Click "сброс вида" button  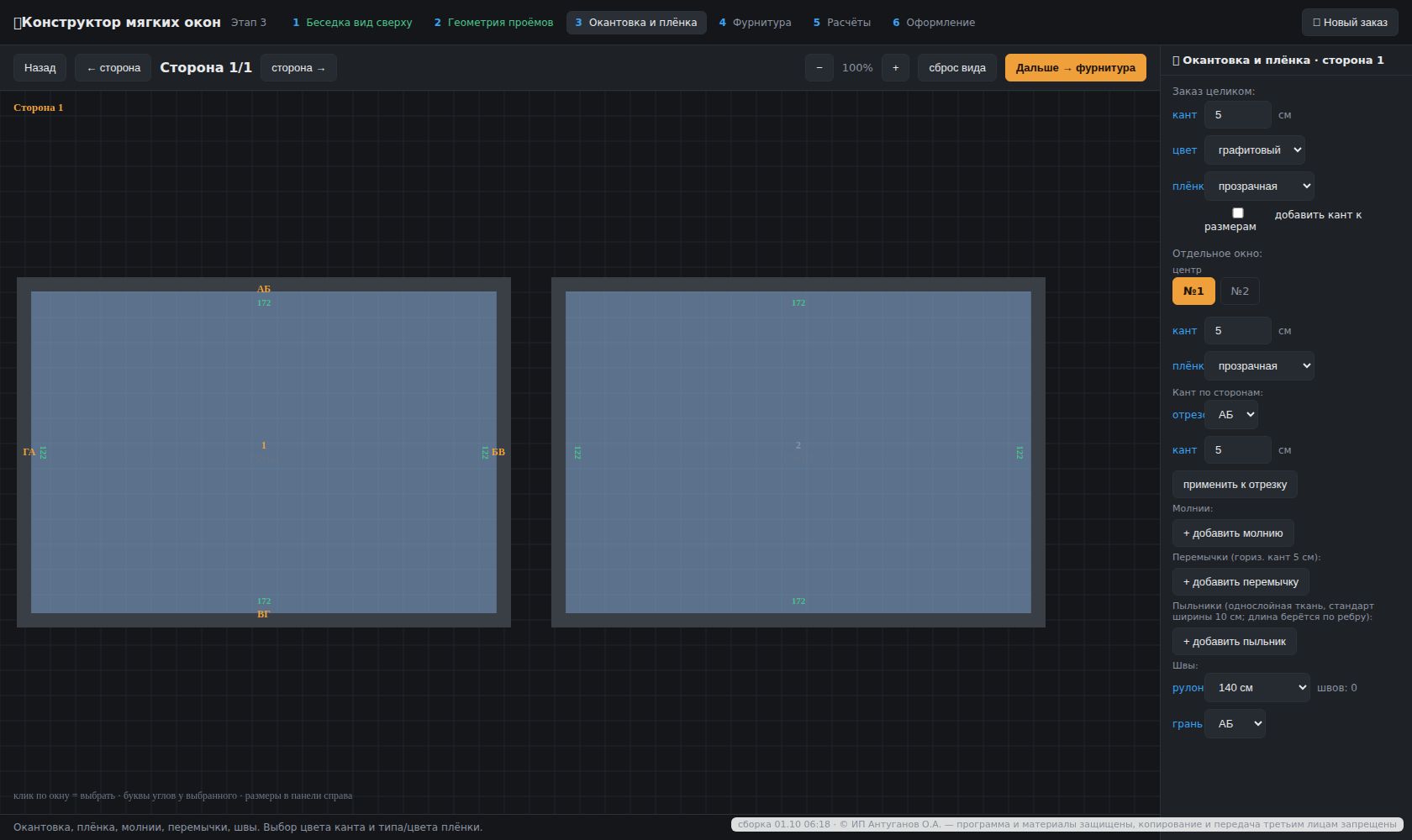(957, 68)
